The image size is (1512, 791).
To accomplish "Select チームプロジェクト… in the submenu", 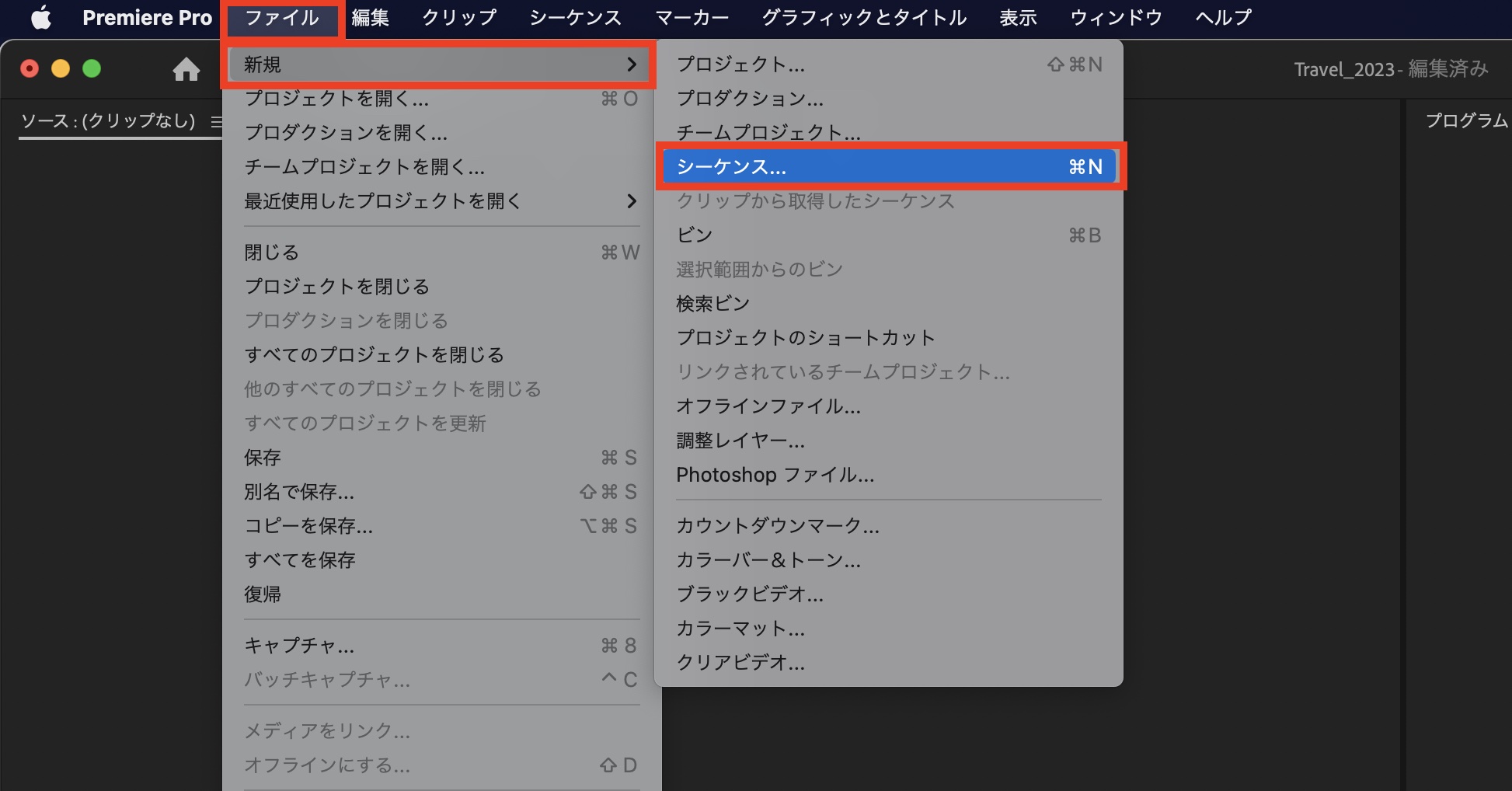I will 889,133.
